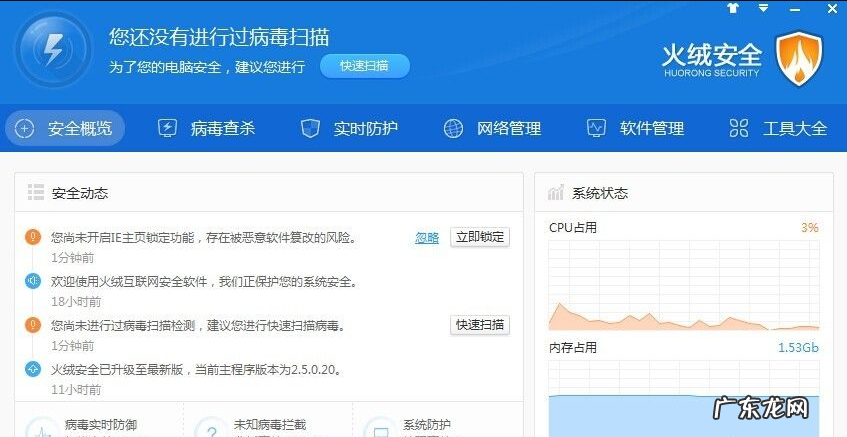Viewport: 847px width, 437px height.
Task: Open the 网络管理 tab
Action: coord(492,129)
